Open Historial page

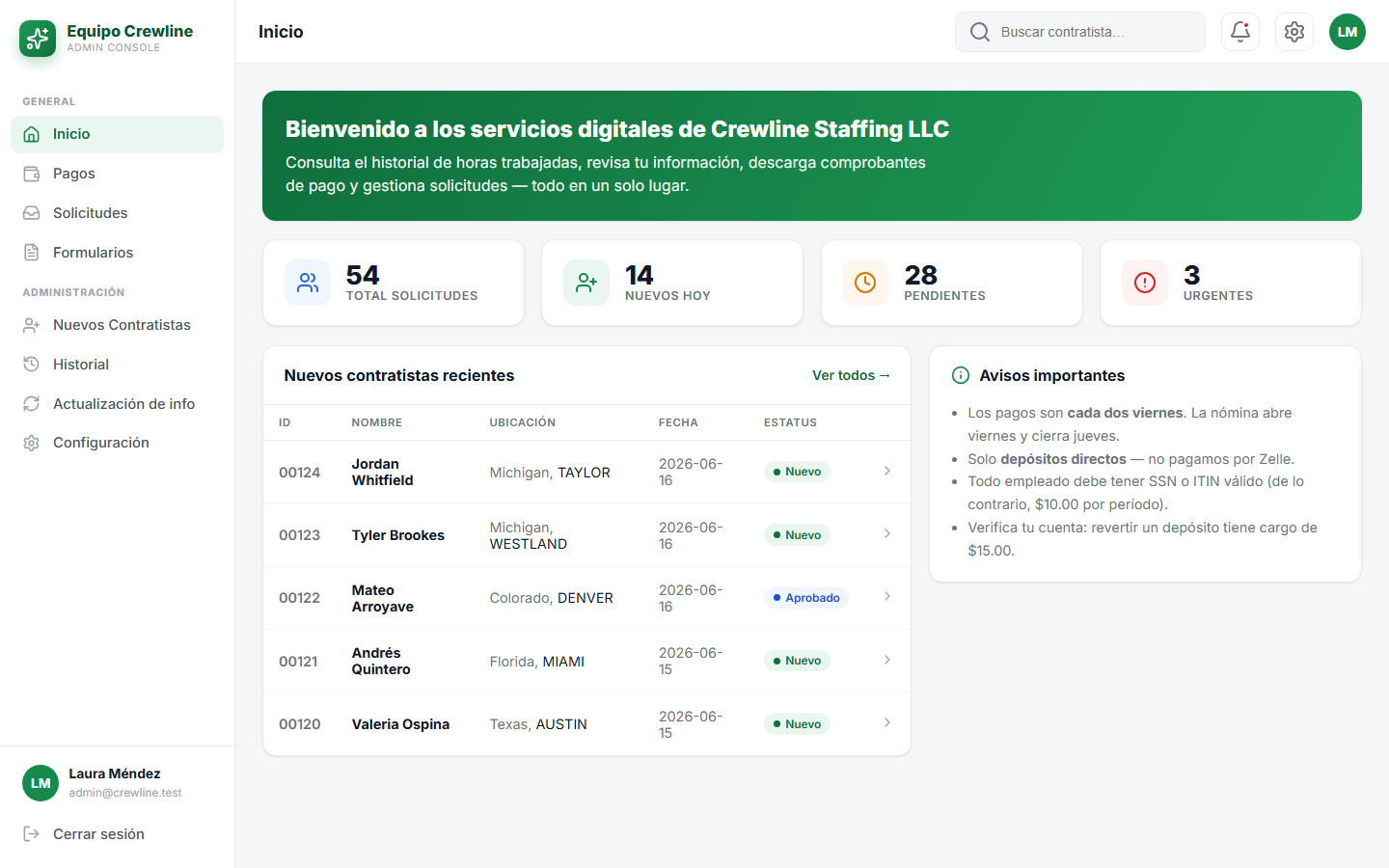pyautogui.click(x=118, y=365)
